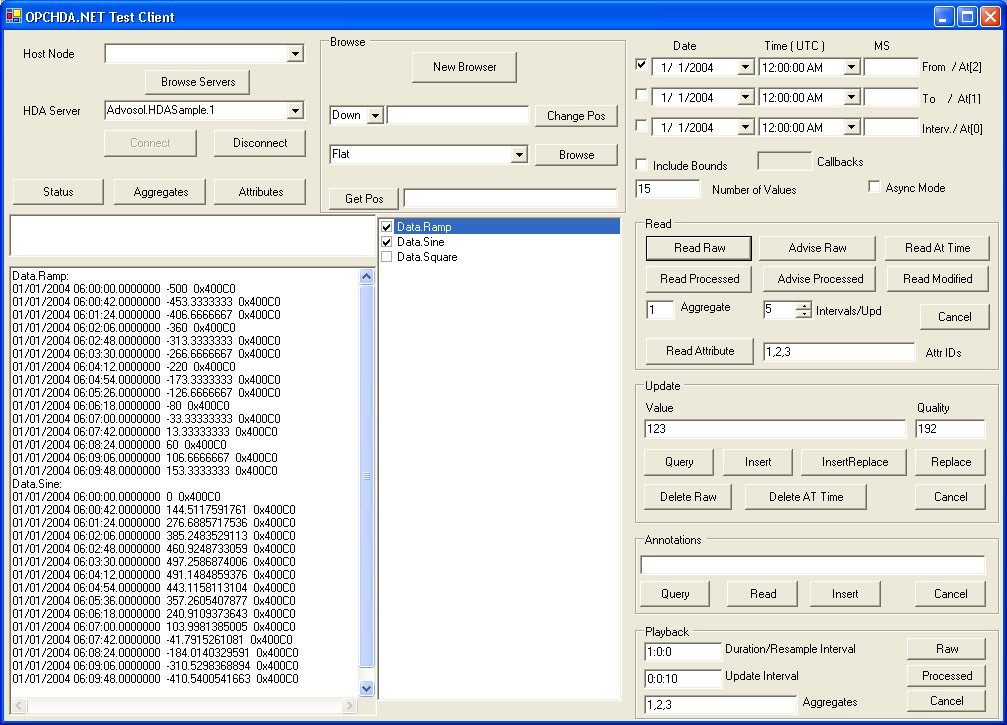
Task: Click the Read Processed button
Action: (700, 279)
